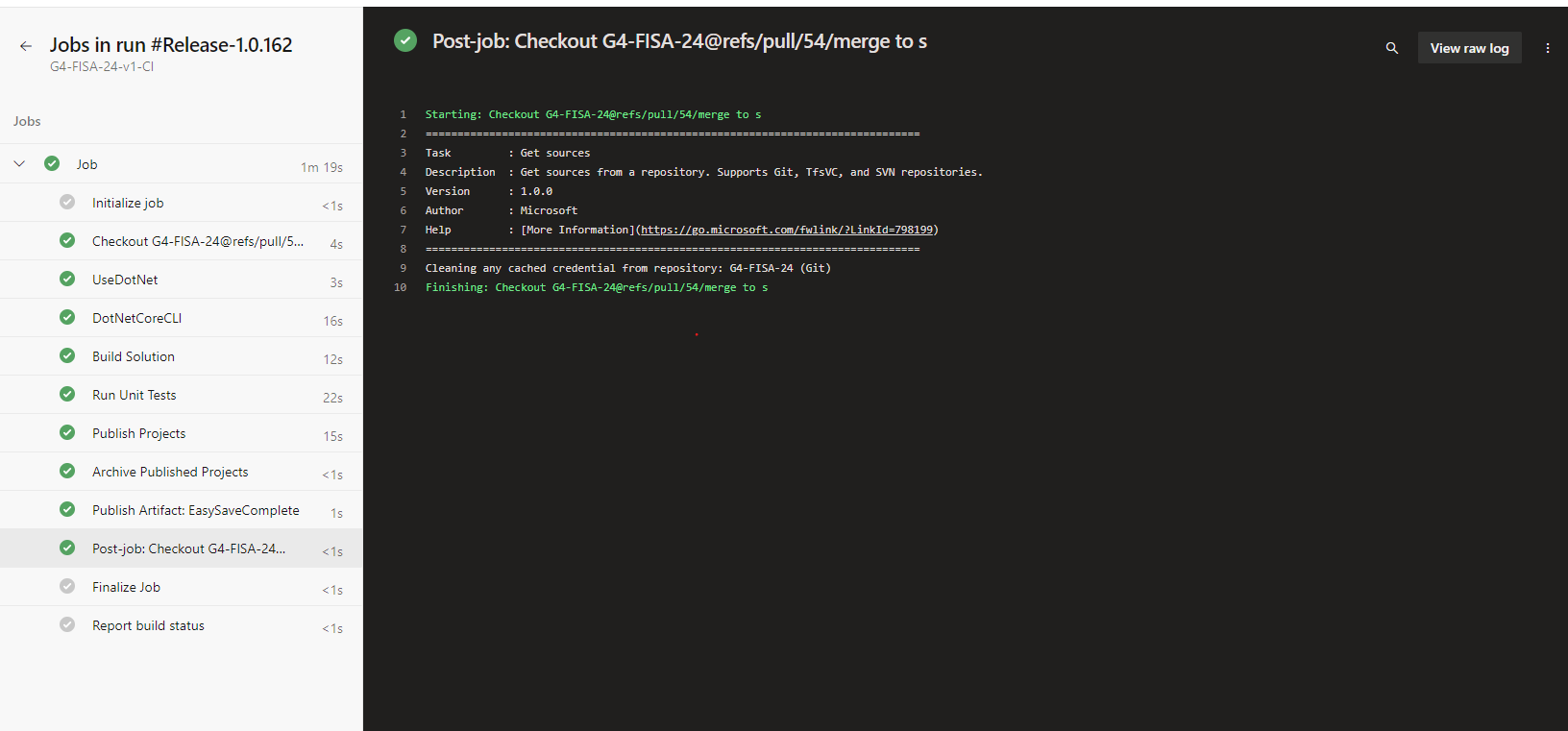Click the search icon in log header
1568x731 pixels.
click(1391, 48)
